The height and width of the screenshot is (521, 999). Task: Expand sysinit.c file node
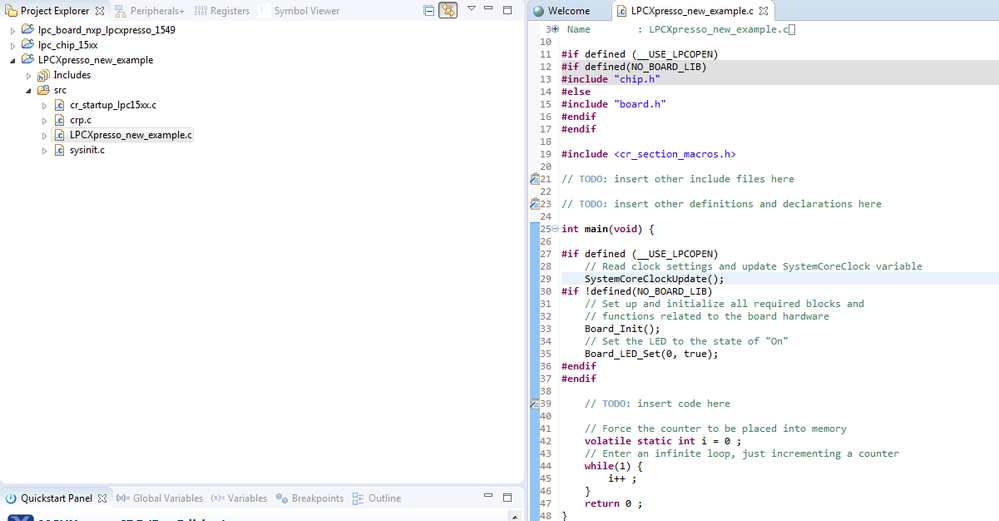(45, 151)
